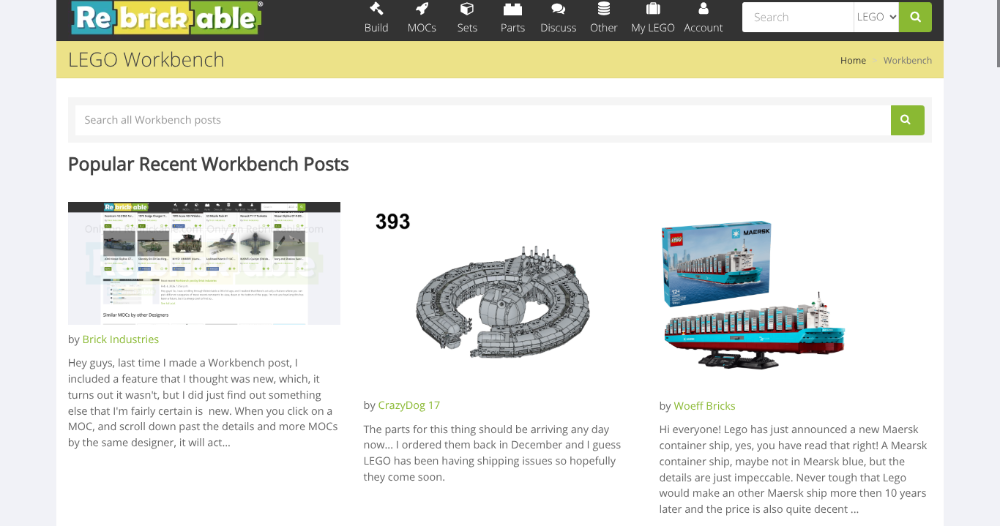
Task: Open the Maersk container ship post image
Action: 755,295
